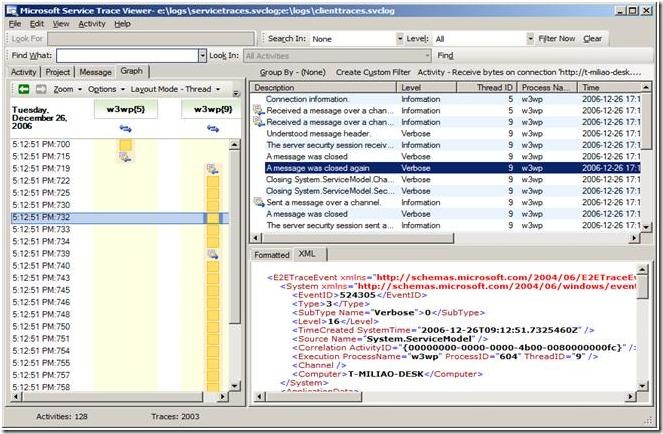Click the message icon at 5:12:51 PM:715
The width and height of the screenshot is (663, 434).
(x=125, y=157)
